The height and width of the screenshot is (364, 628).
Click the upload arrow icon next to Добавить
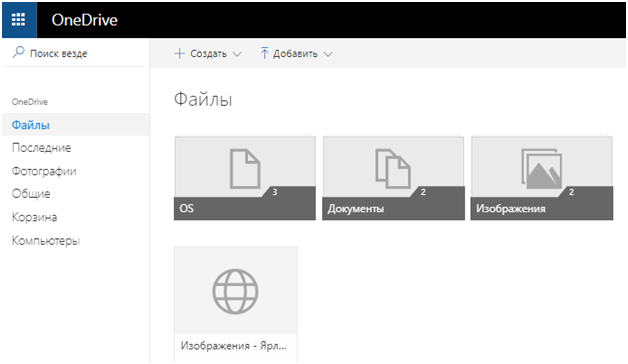(264, 53)
